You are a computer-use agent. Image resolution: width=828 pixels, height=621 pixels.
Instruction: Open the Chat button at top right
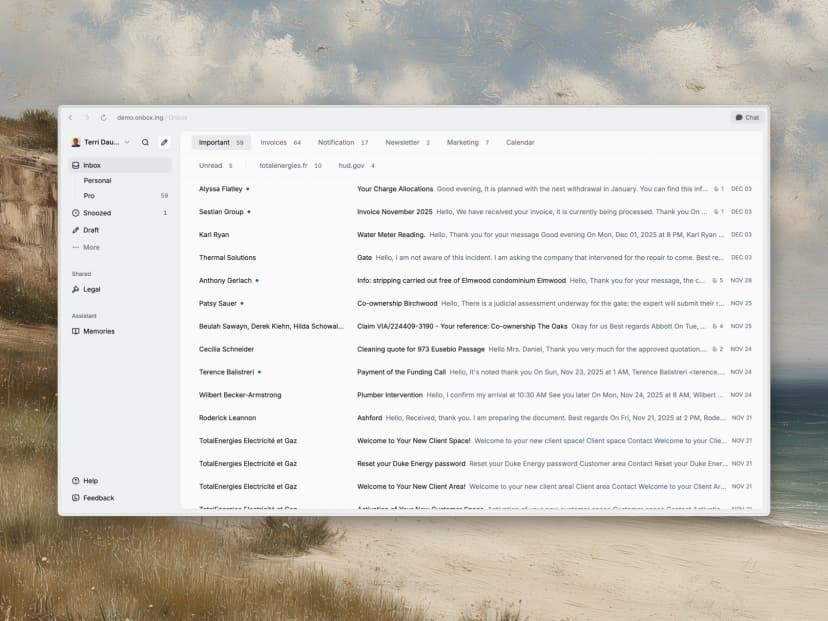point(747,118)
